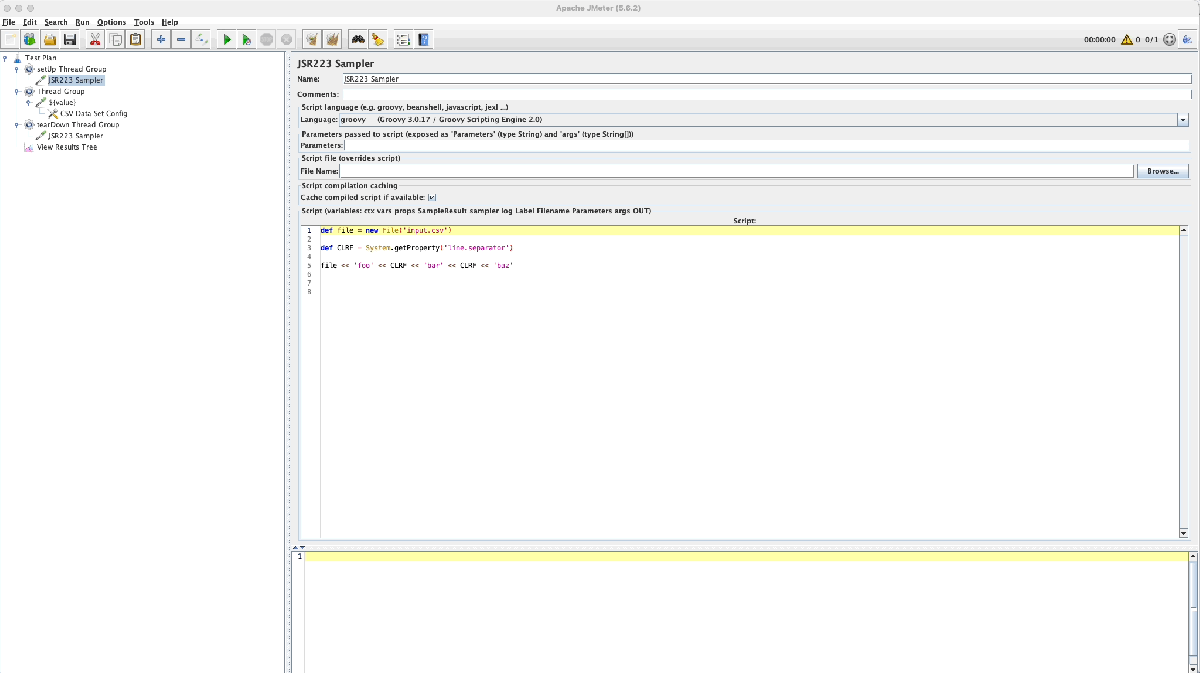Viewport: 1200px width, 673px height.
Task: Save the test plan with floppy icon
Action: (x=70, y=39)
